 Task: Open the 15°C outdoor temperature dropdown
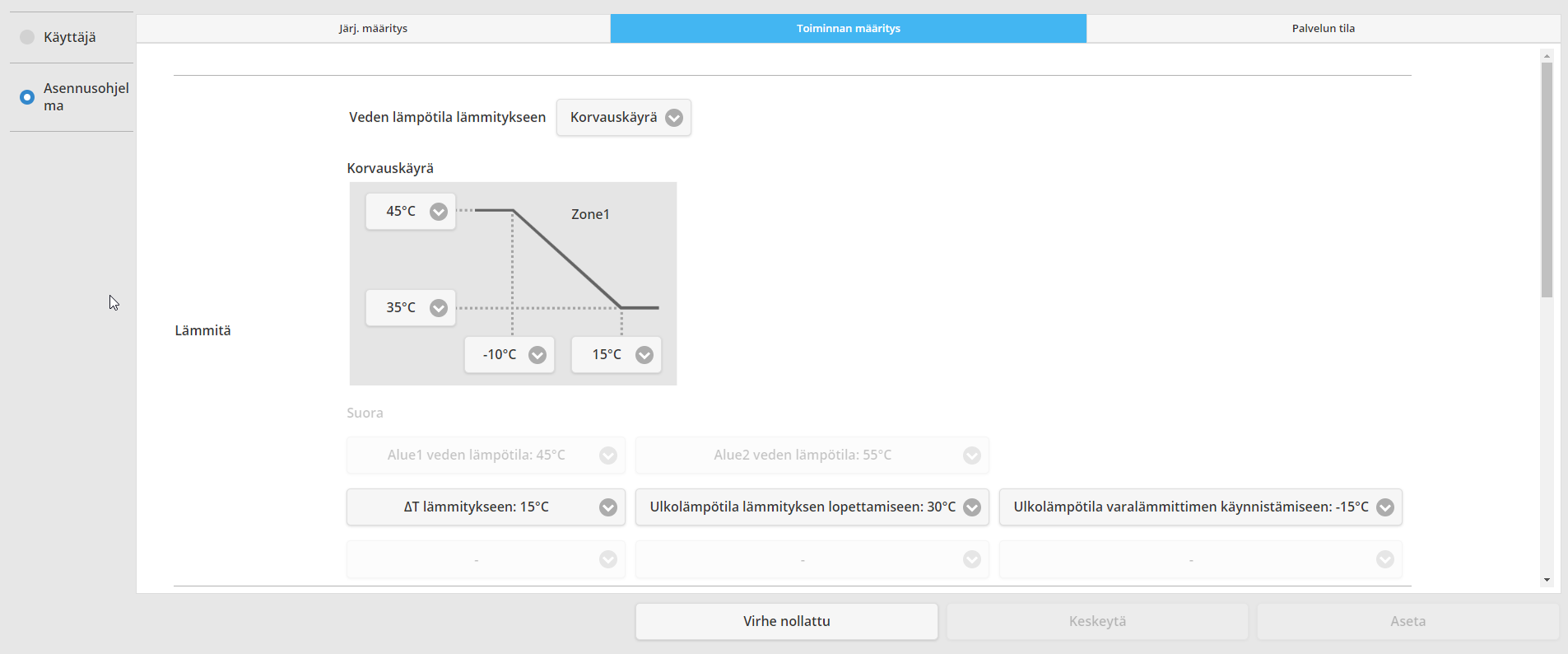click(x=616, y=354)
